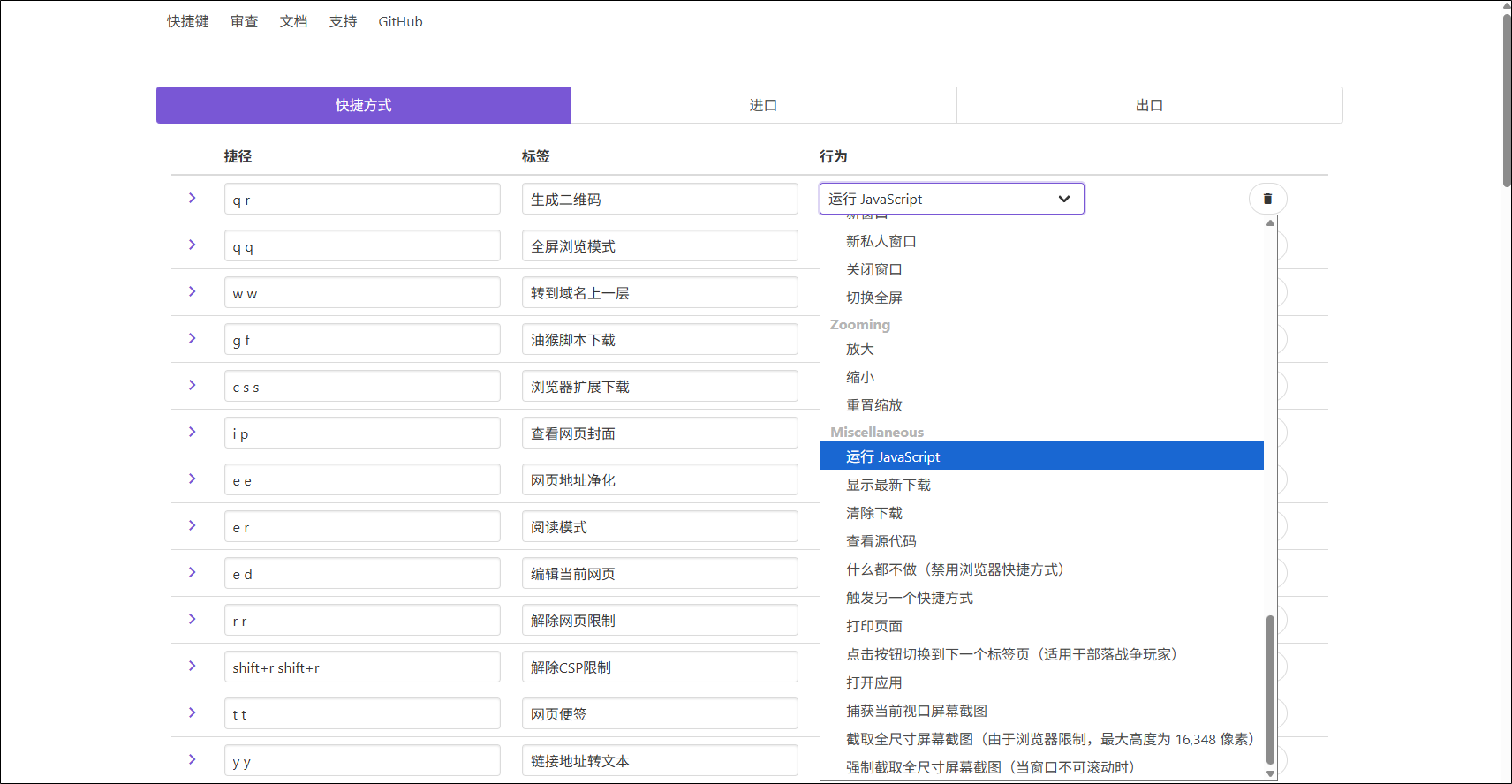Expand the 'c s s' row chevron
This screenshot has height=784, width=1512.
[x=192, y=386]
